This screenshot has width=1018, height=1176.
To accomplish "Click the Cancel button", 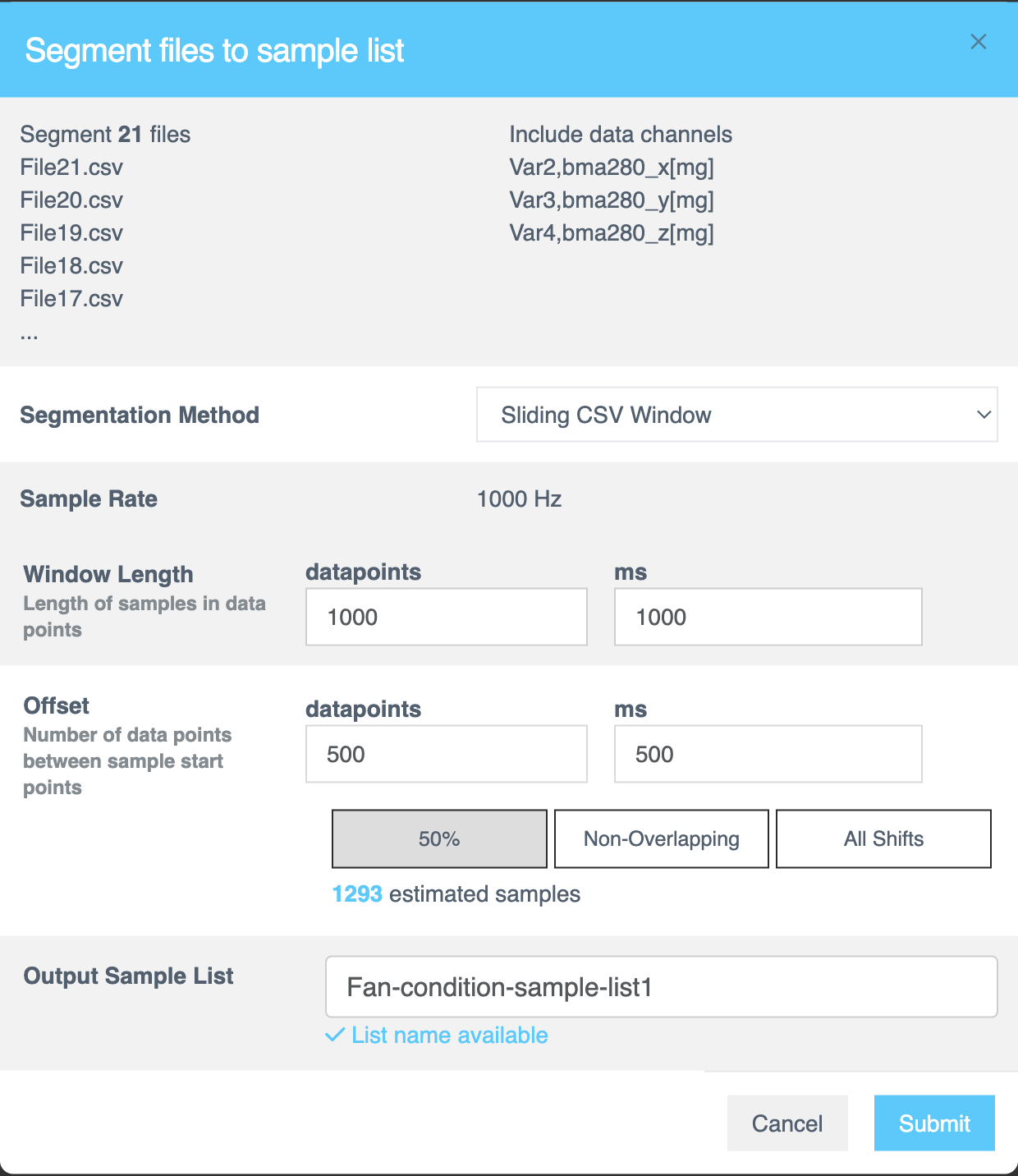I will [x=786, y=1123].
